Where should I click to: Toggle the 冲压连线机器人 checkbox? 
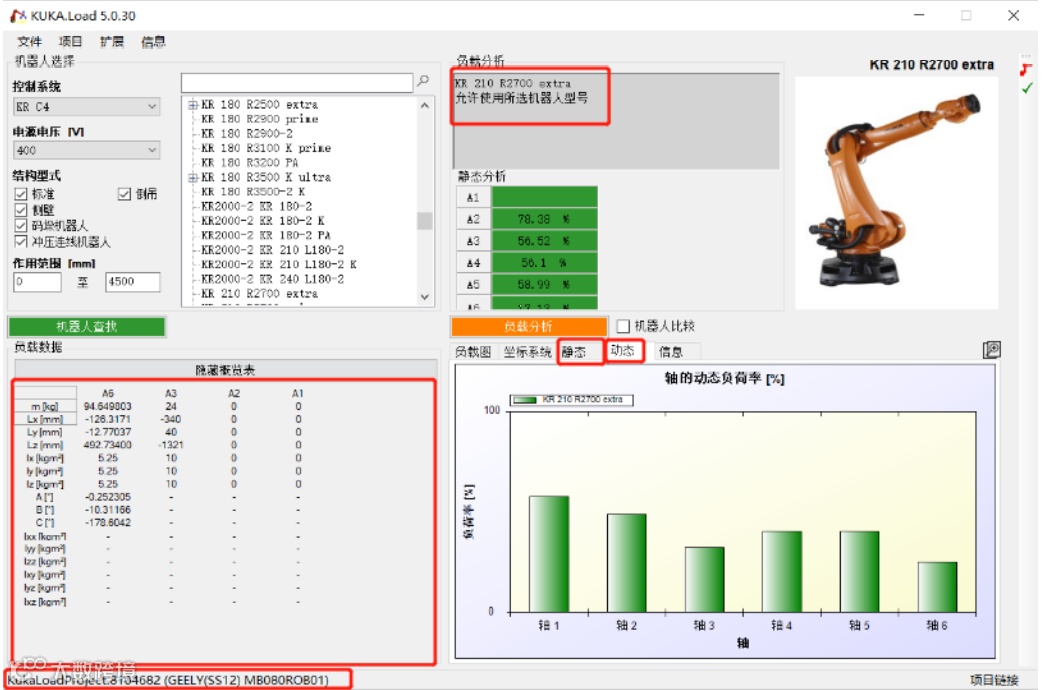21,241
